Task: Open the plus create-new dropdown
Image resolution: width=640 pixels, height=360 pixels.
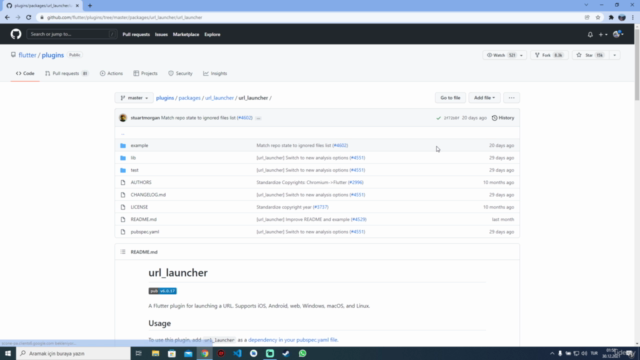Action: pyautogui.click(x=603, y=35)
